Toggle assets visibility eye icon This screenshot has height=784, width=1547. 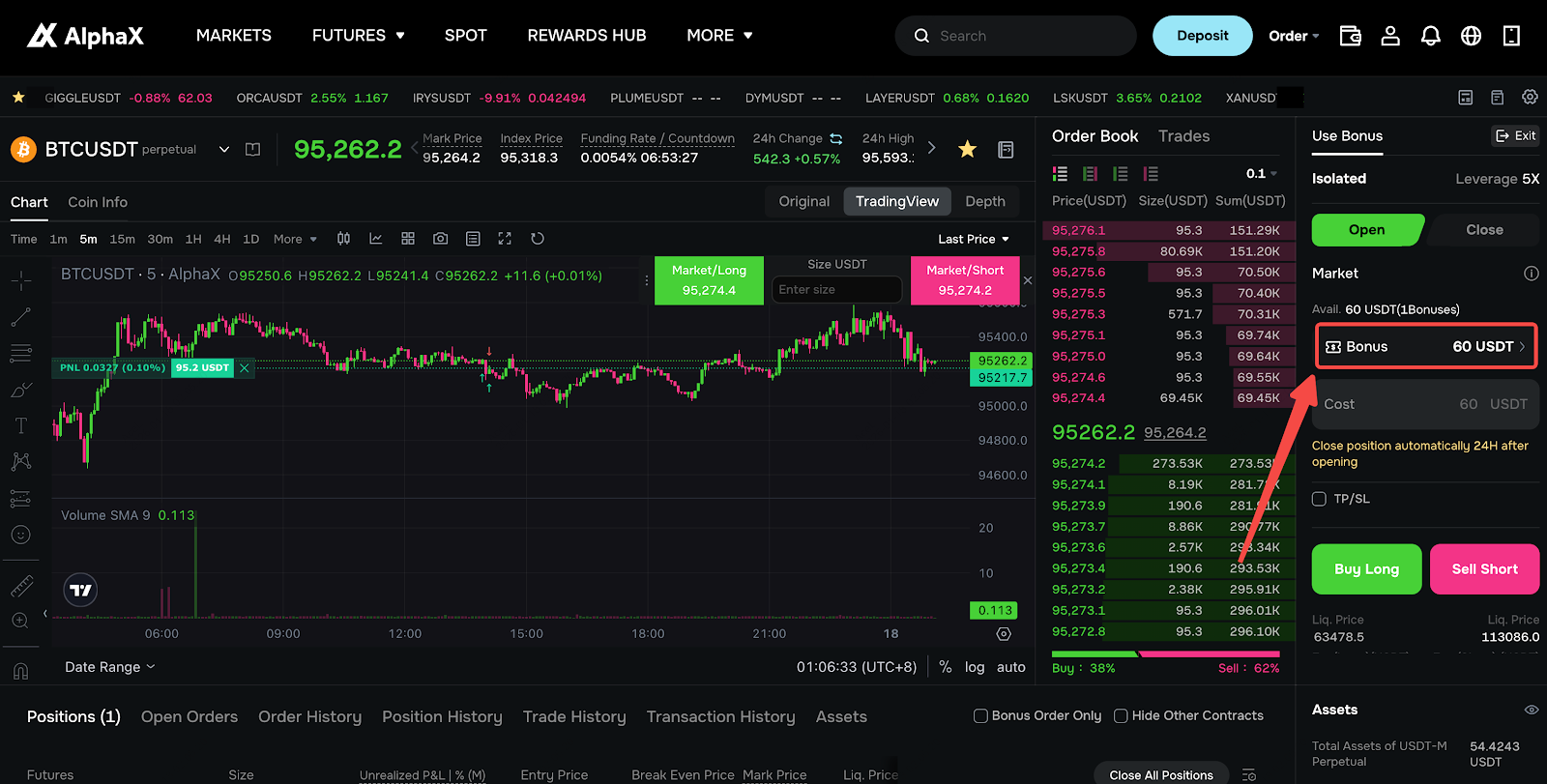click(1532, 710)
